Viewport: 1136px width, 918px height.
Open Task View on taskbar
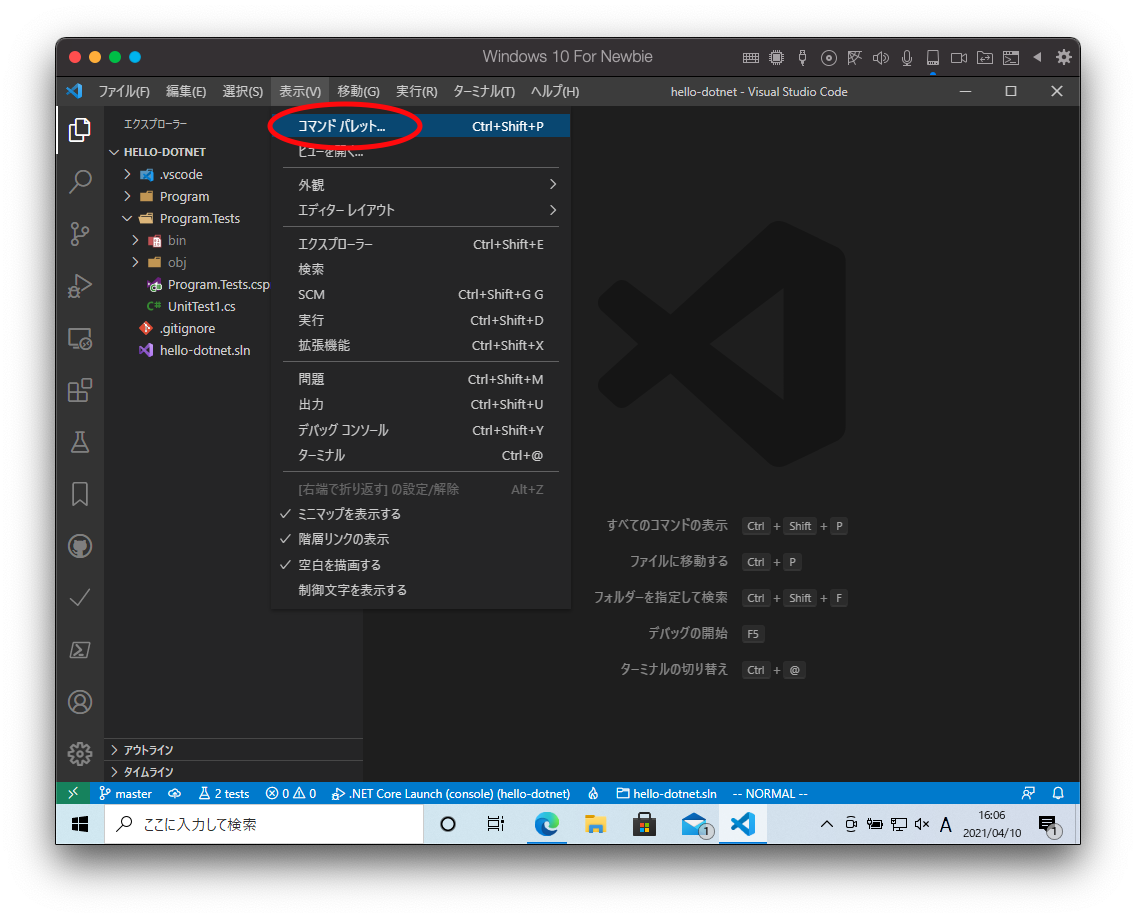[x=496, y=824]
